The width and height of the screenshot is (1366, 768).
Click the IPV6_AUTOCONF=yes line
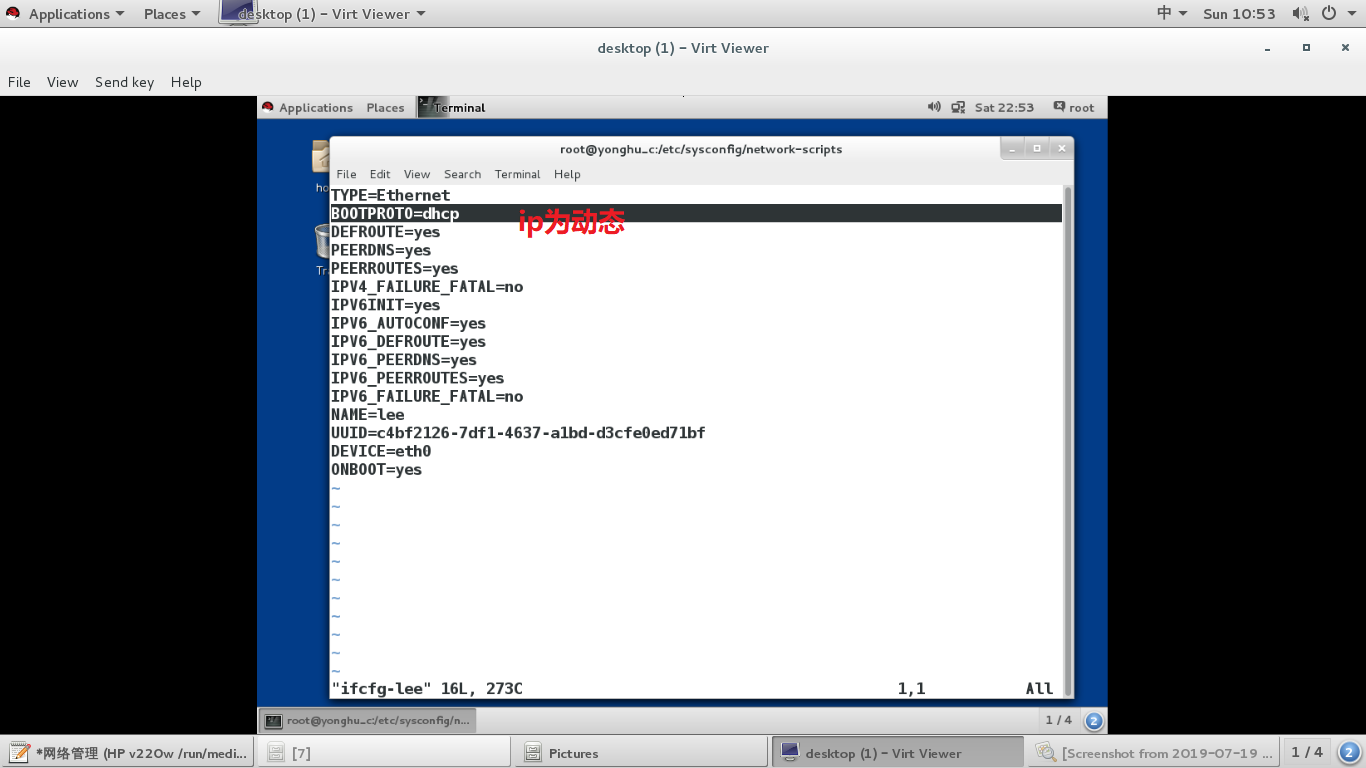(x=408, y=323)
